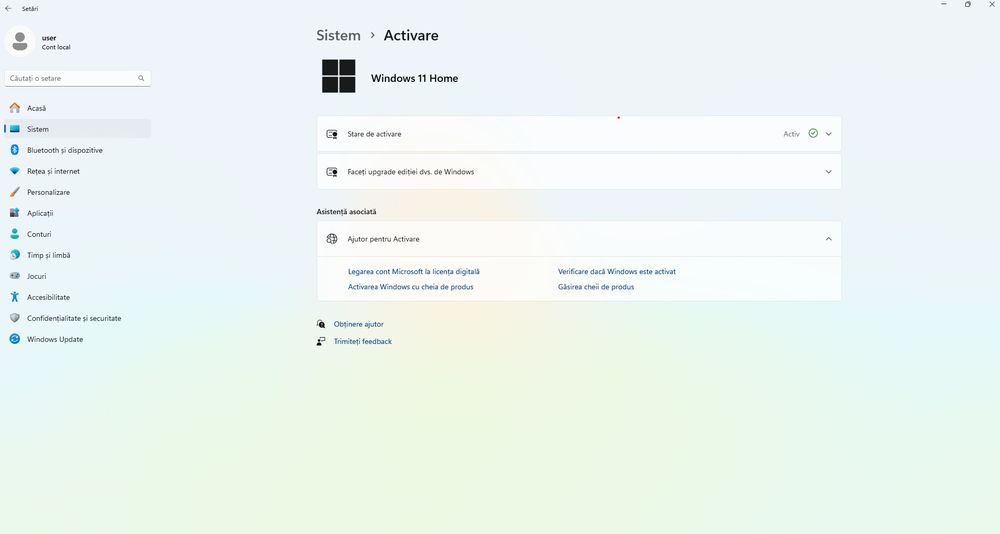Click the Rețea și internet Wi-Fi icon

click(15, 171)
